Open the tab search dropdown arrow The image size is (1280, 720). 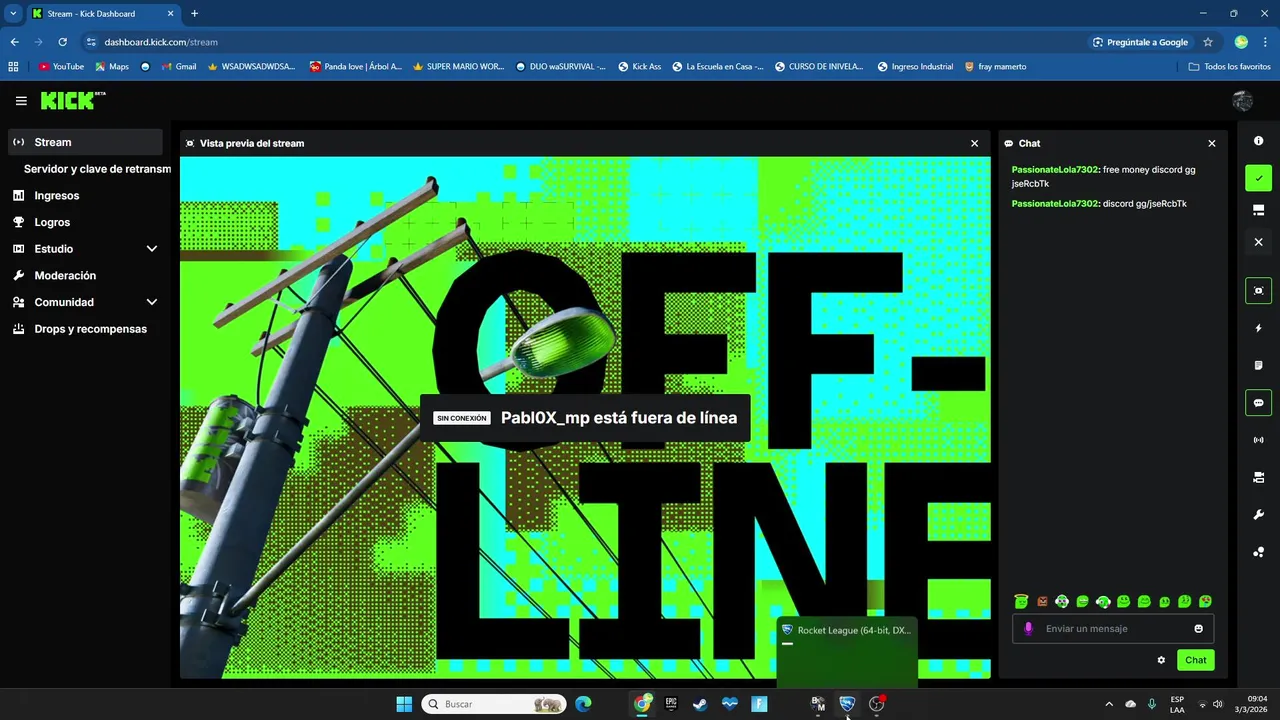tap(14, 14)
